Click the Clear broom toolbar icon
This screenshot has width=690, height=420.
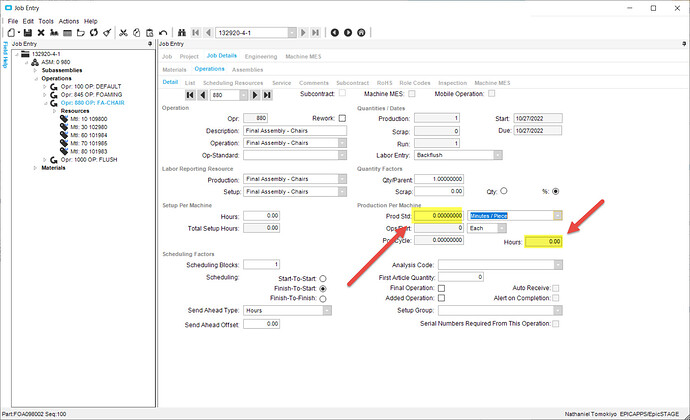click(x=107, y=33)
